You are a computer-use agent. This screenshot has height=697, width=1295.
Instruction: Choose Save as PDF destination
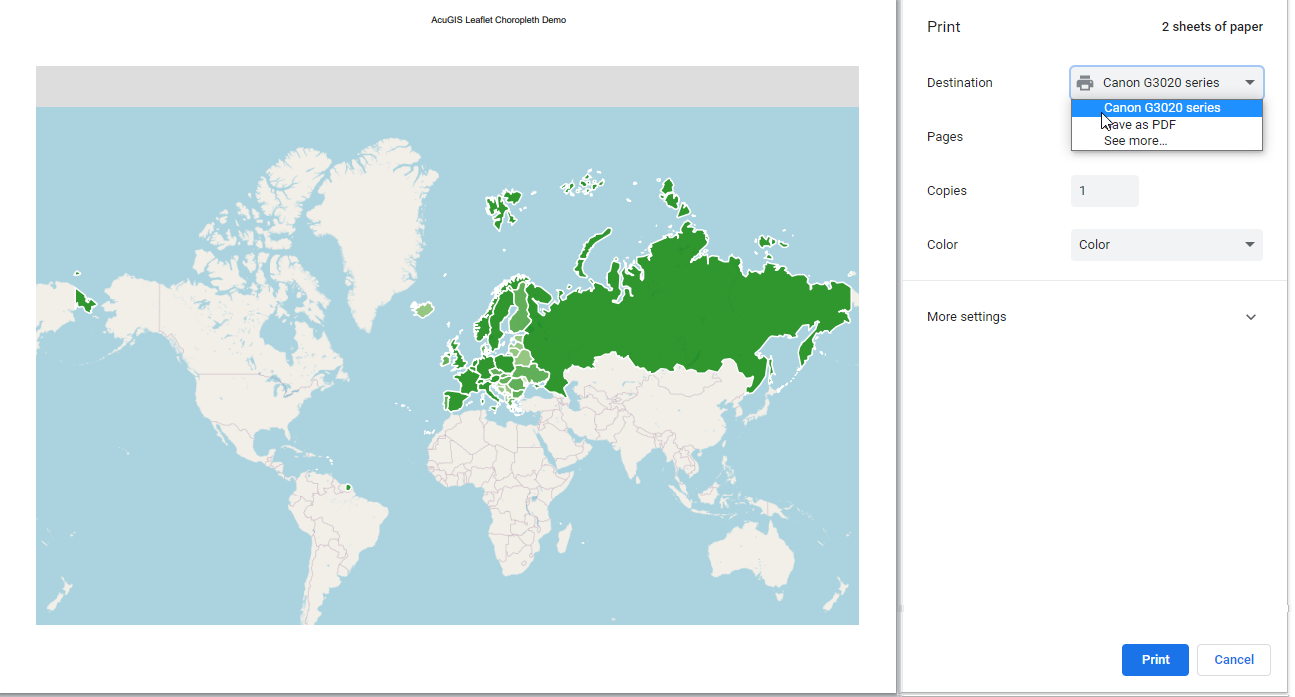[x=1142, y=125]
